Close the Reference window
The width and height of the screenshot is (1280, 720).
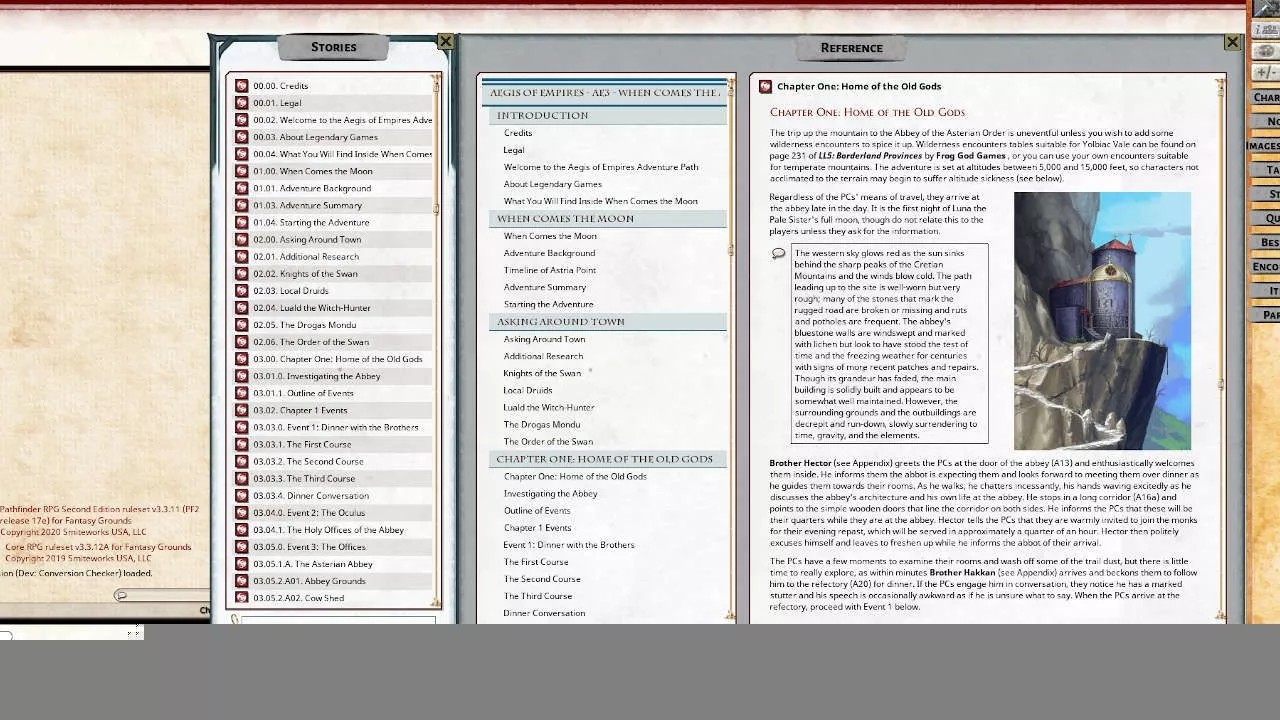(x=1232, y=43)
